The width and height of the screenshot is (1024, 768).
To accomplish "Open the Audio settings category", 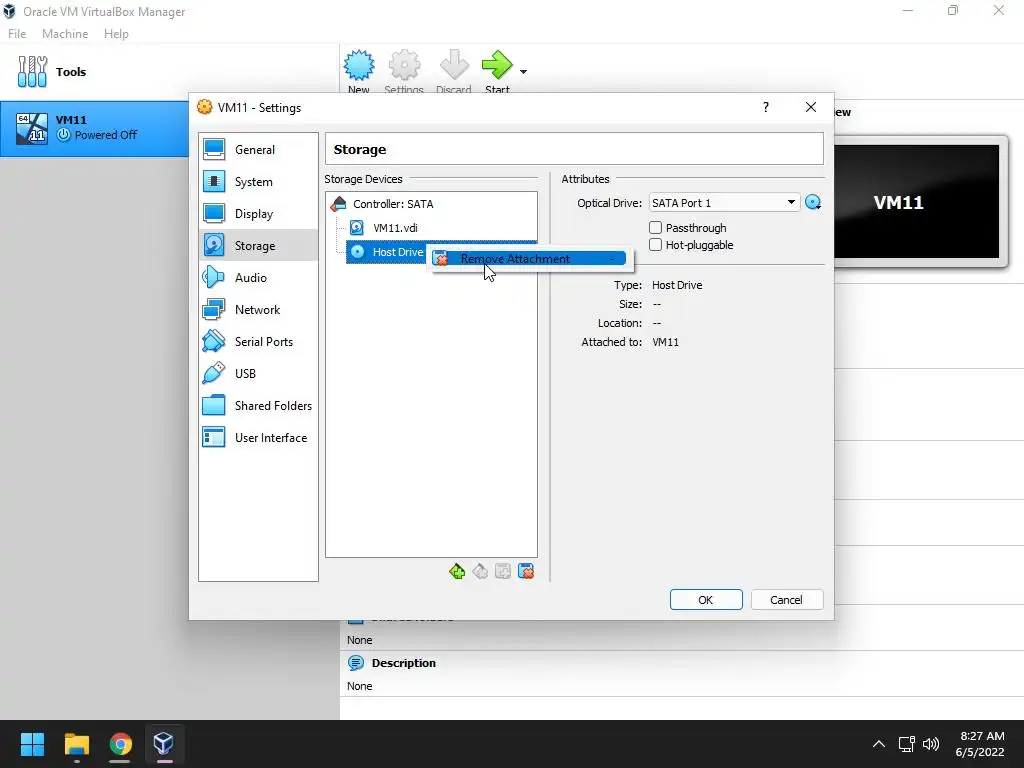I will (x=258, y=278).
